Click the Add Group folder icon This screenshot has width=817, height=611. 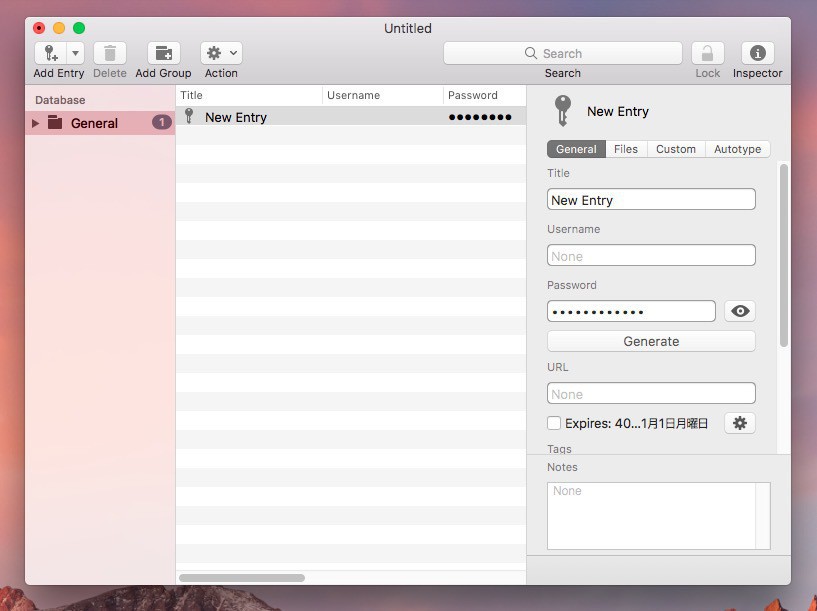click(163, 53)
